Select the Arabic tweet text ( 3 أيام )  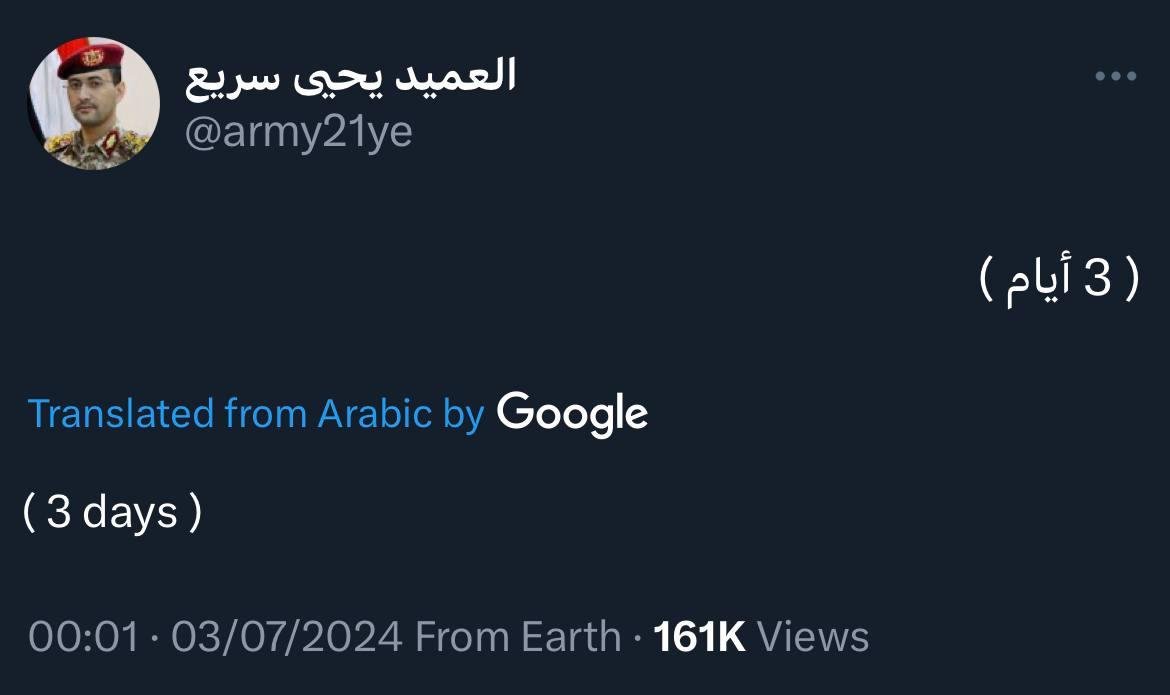click(x=1059, y=280)
